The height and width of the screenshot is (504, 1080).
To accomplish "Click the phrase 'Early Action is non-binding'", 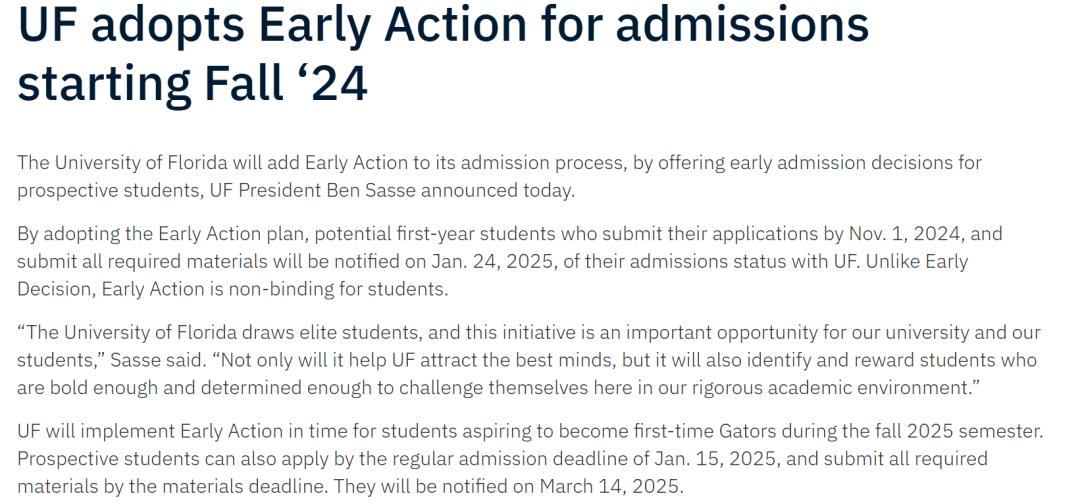I will (211, 289).
